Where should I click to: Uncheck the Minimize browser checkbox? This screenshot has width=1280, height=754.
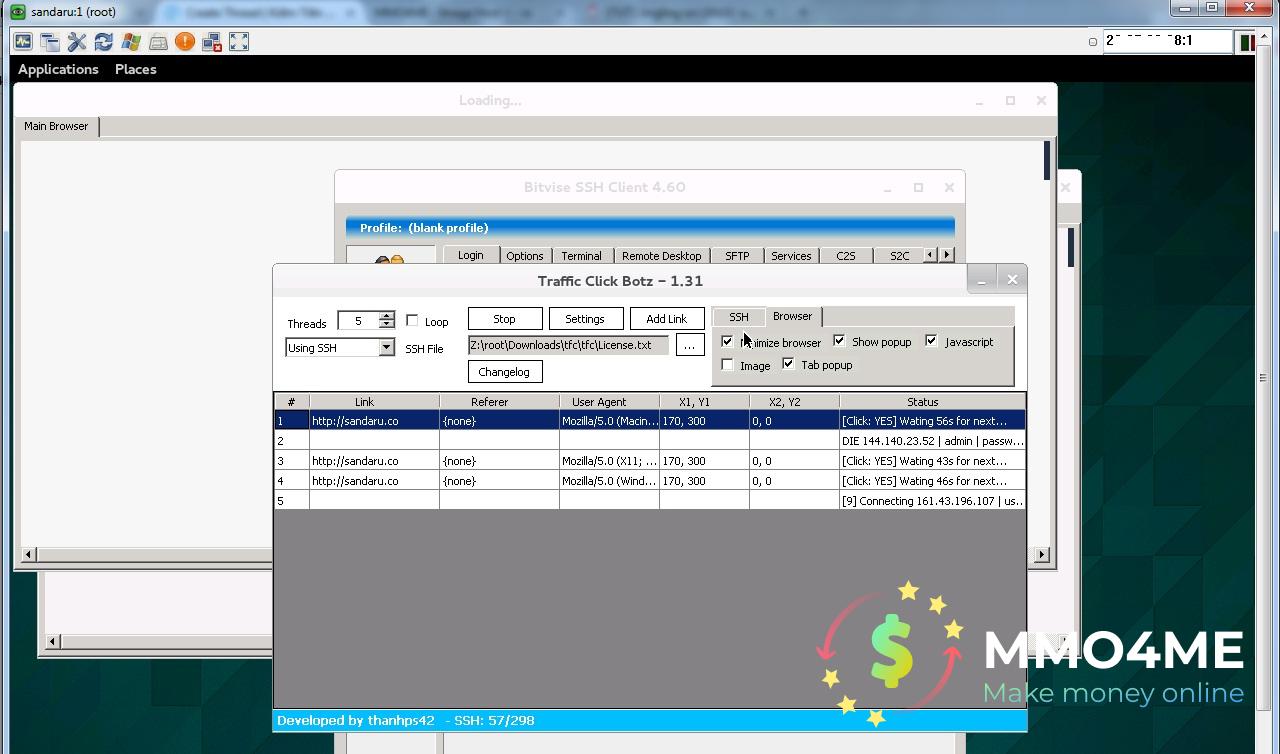click(x=727, y=342)
